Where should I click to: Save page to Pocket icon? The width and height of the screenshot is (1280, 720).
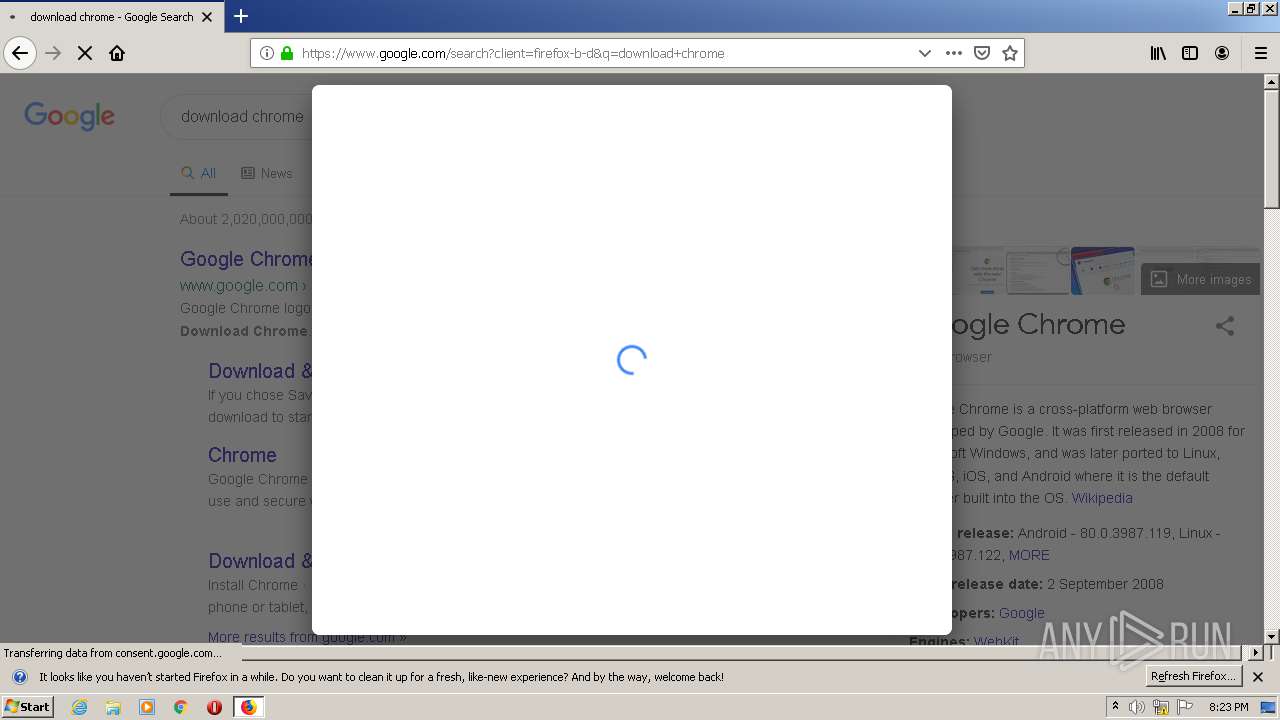click(x=982, y=53)
